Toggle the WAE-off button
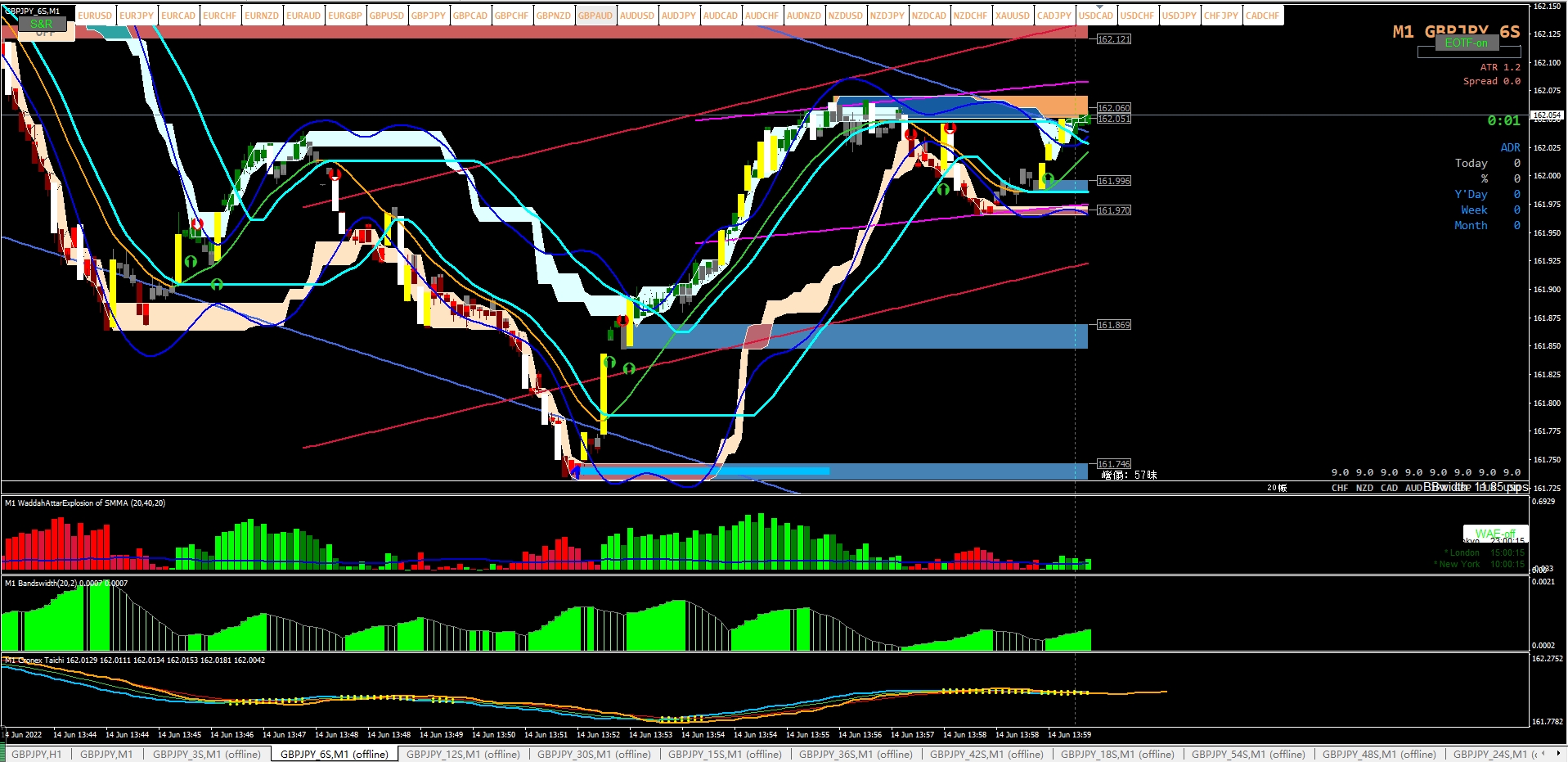1568x762 pixels. tap(1495, 533)
